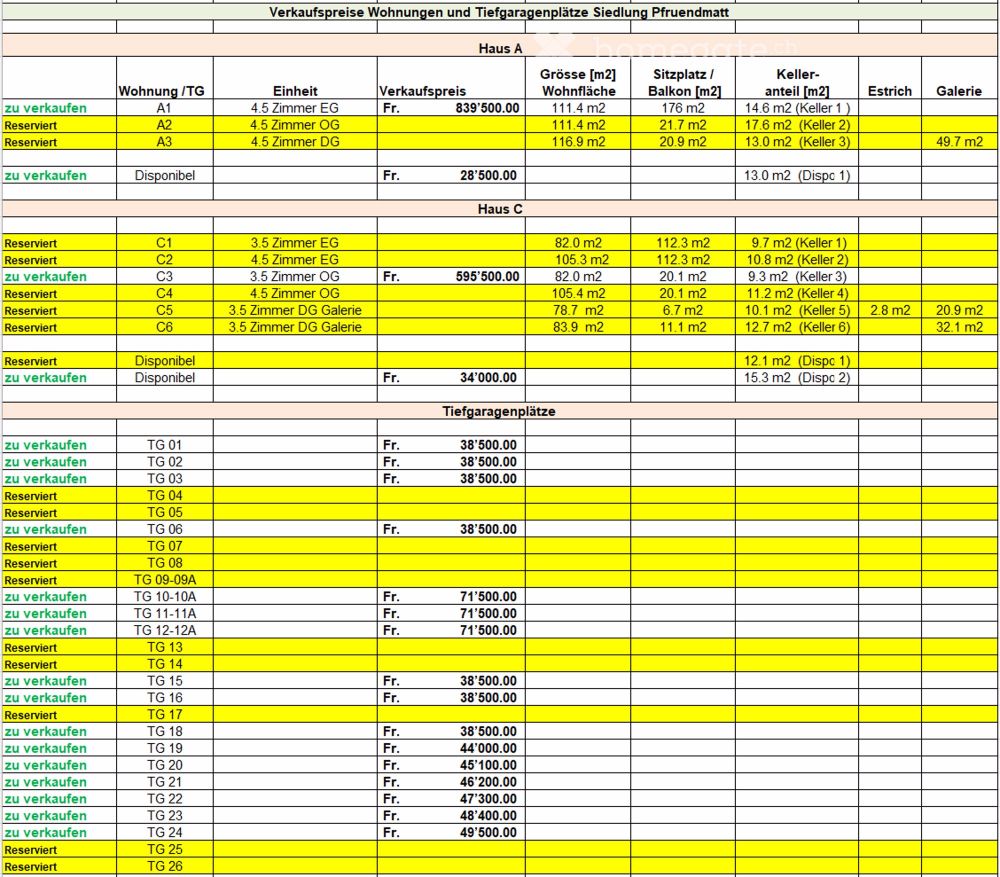Click the Haus C section header
1000x877 pixels.
501,209
